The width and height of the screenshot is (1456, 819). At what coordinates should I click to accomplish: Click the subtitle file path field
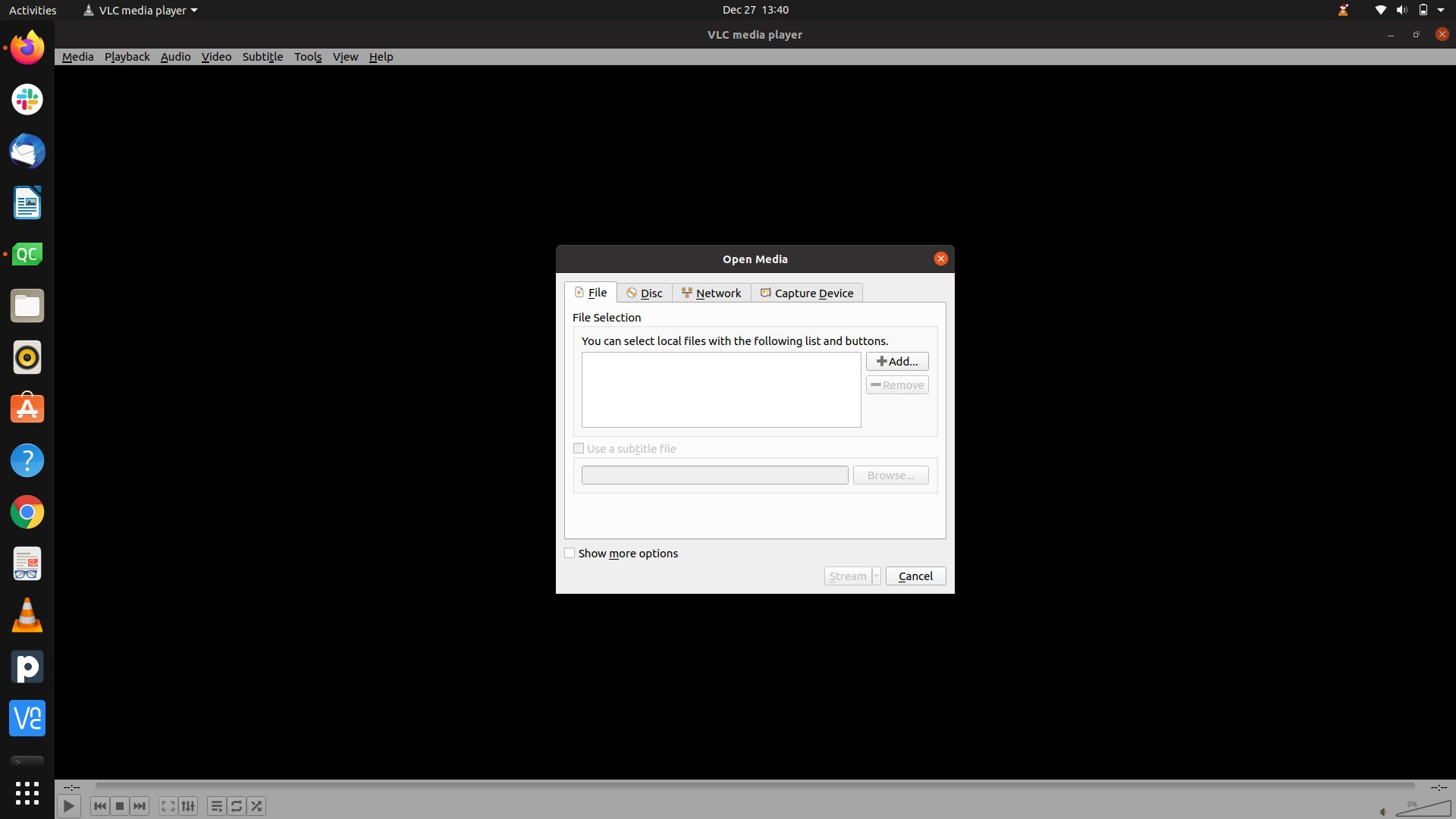click(714, 475)
